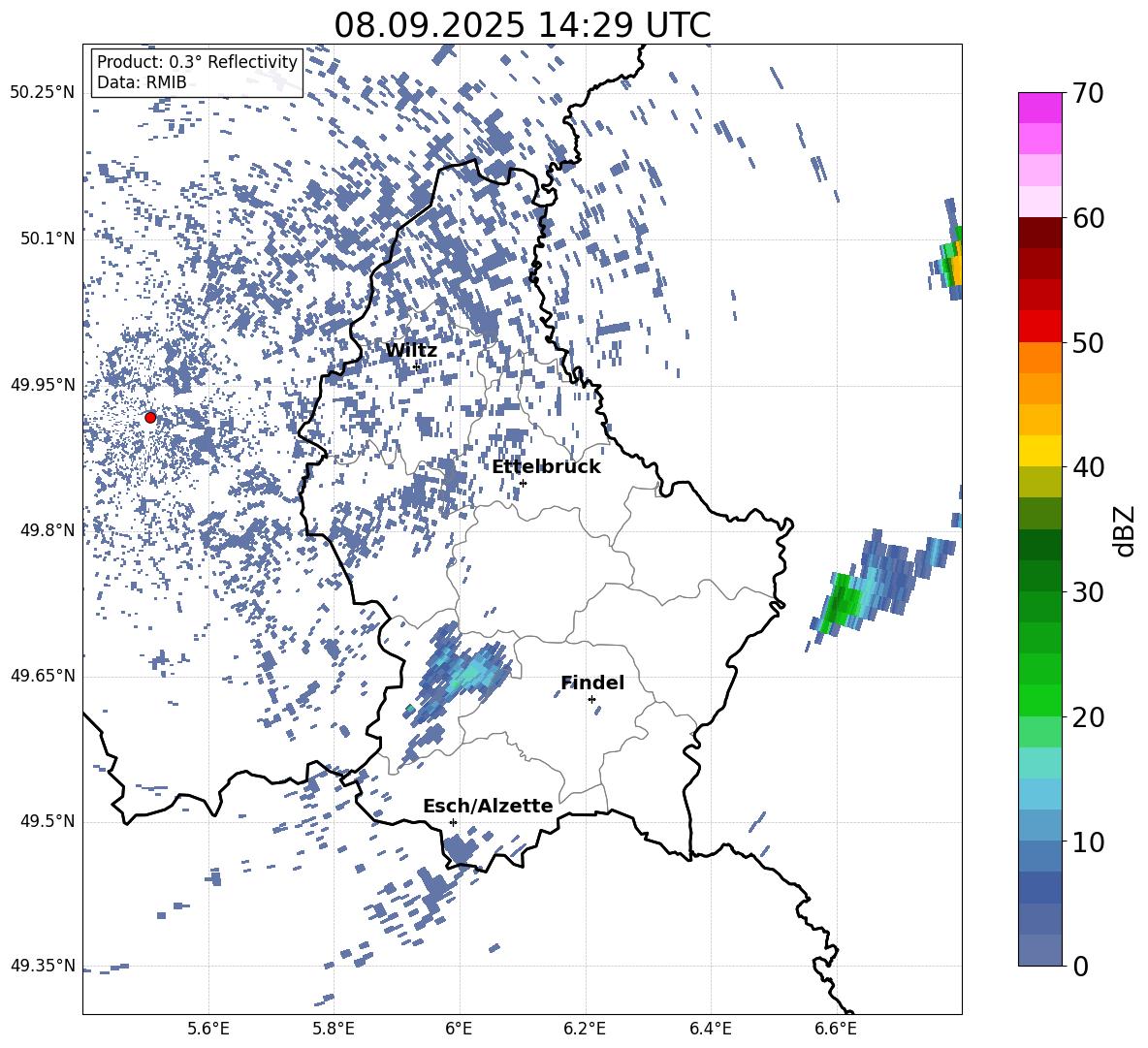Click the 6.6°E longitude label
The height and width of the screenshot is (1048, 1148).
tap(836, 1030)
